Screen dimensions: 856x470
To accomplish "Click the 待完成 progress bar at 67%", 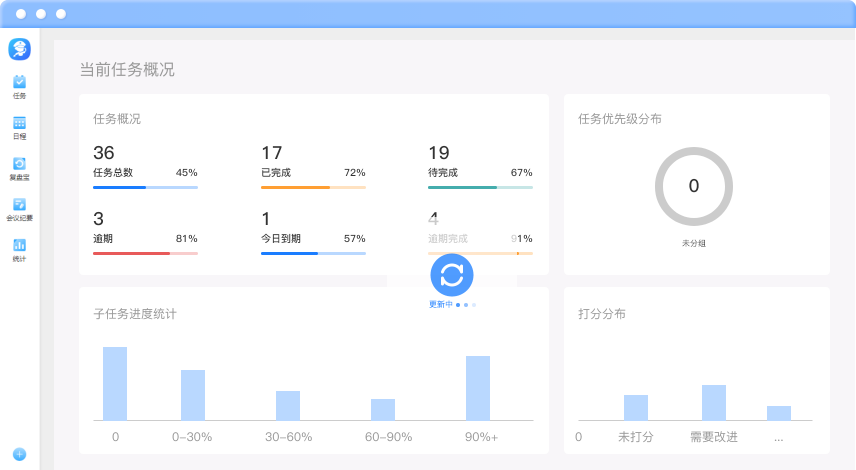I will [x=480, y=187].
